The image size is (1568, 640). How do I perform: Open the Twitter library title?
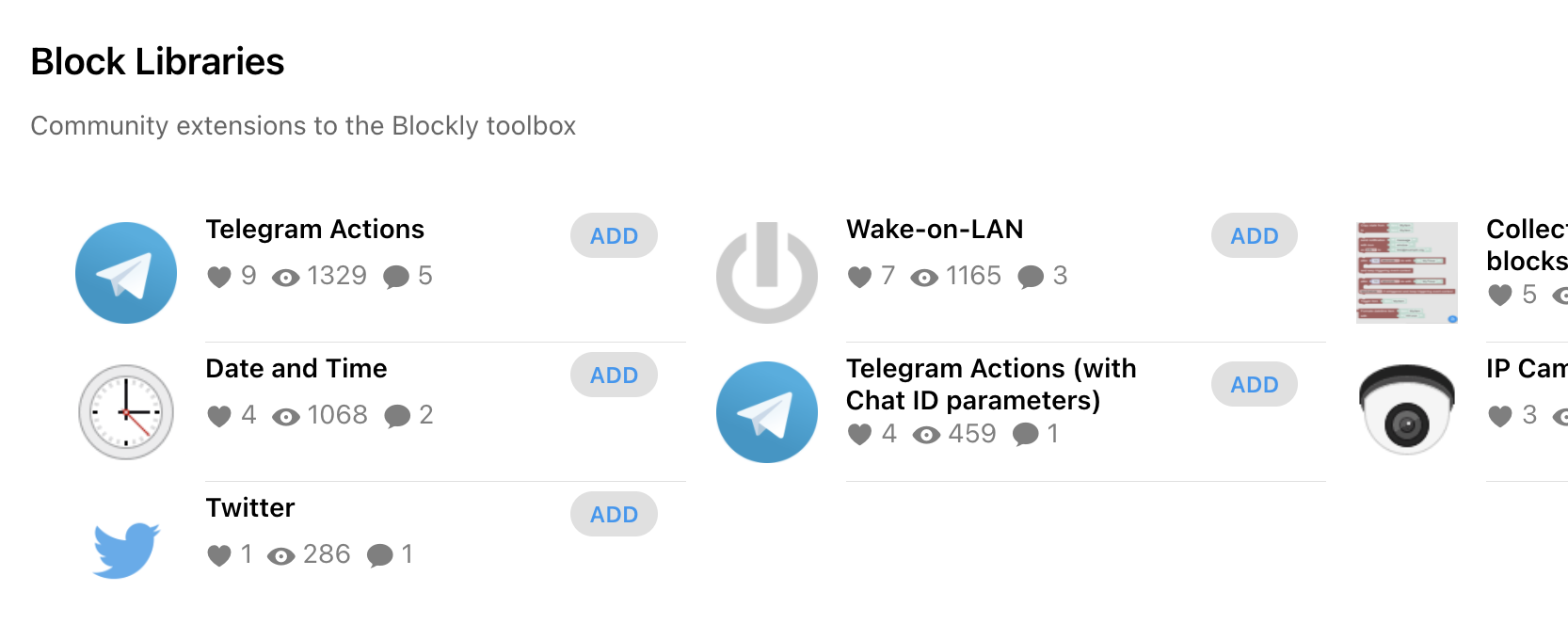click(x=250, y=508)
